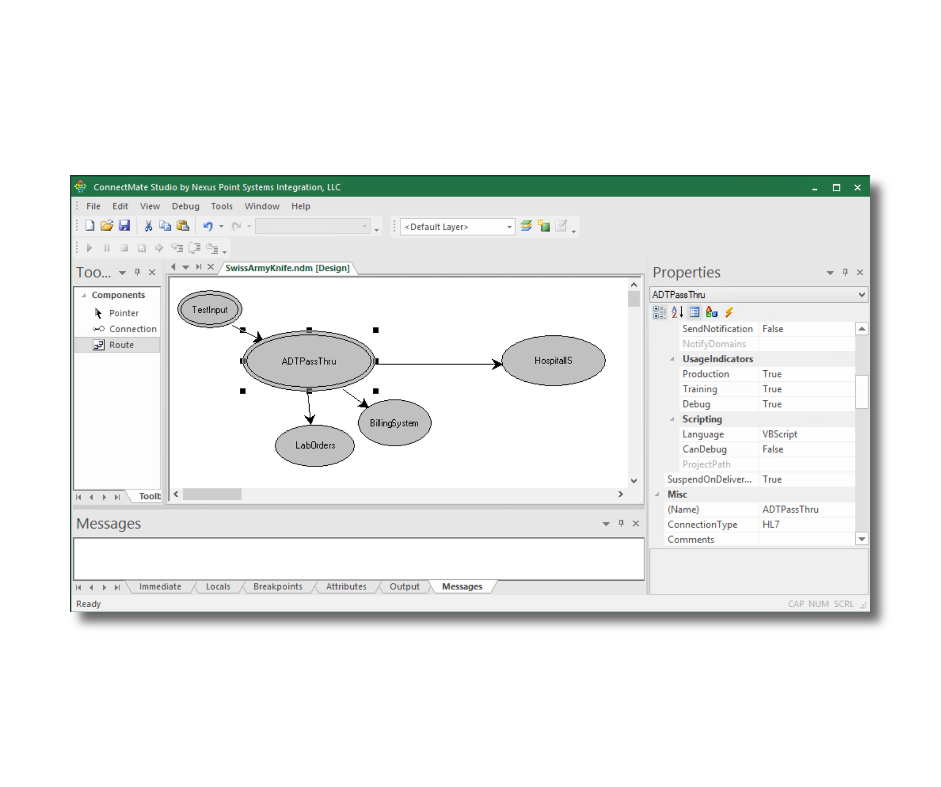Collapse the Scripting property group
941x787 pixels.
coord(672,420)
